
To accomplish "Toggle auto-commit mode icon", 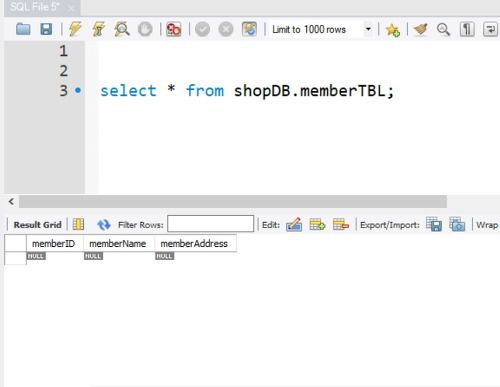I will tap(249, 29).
